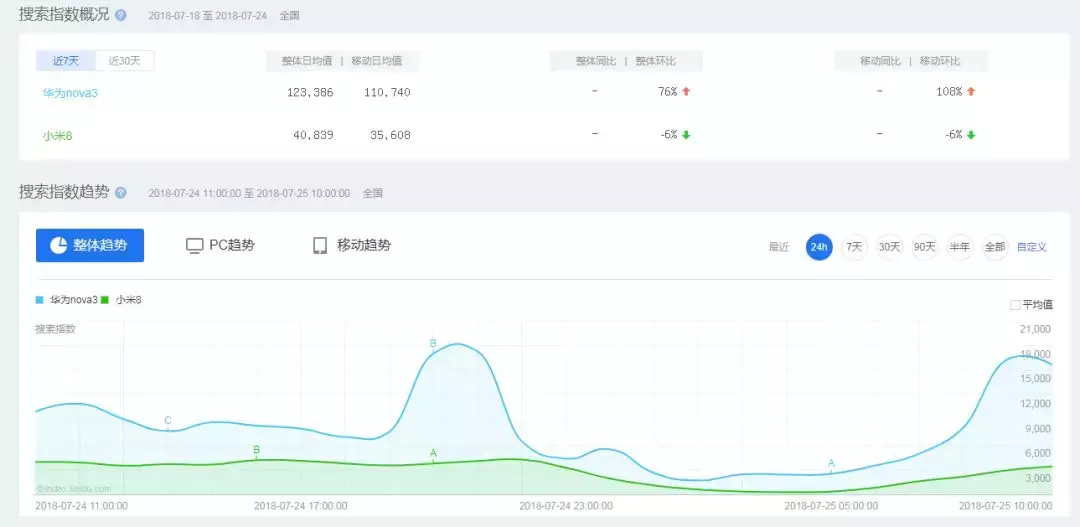Click green down arrow in 移动环比 for 小米8
Image resolution: width=1080 pixels, height=527 pixels.
971,135
